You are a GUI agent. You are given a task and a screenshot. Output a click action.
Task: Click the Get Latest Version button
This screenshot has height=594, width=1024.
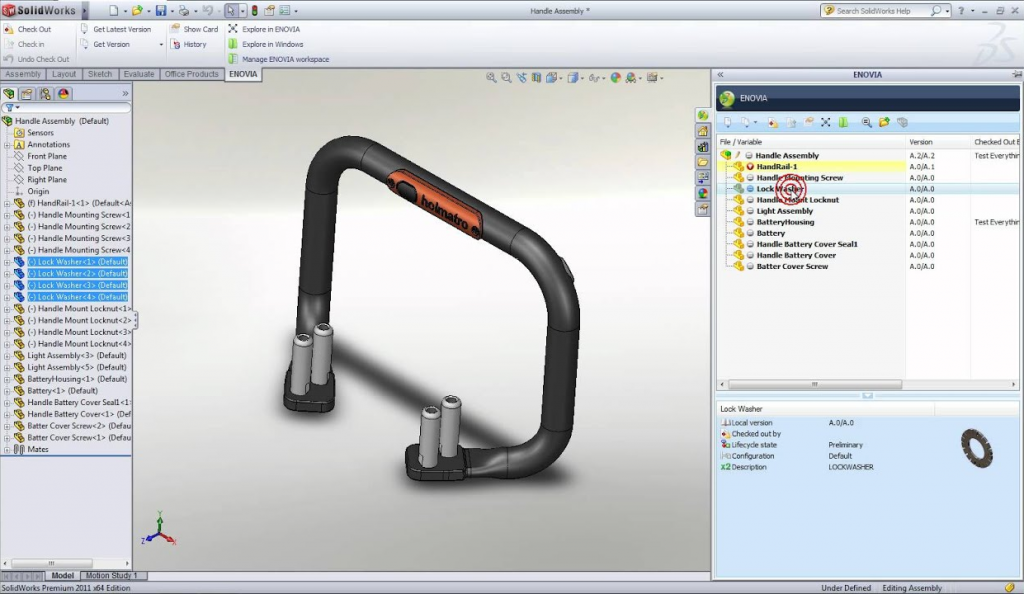pos(122,29)
